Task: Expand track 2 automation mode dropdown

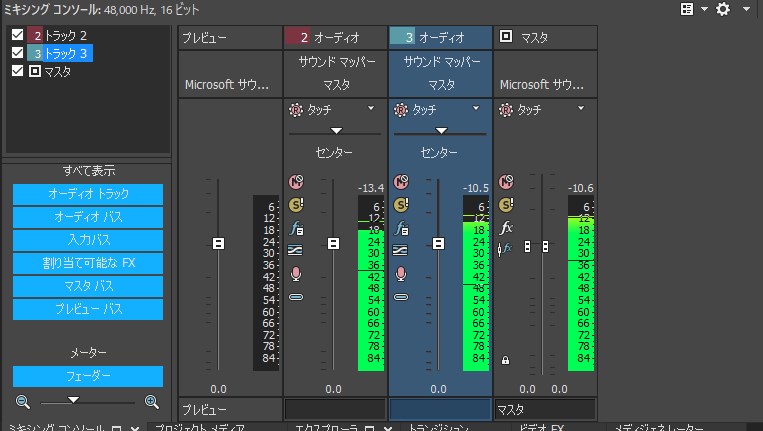Action: tap(371, 108)
